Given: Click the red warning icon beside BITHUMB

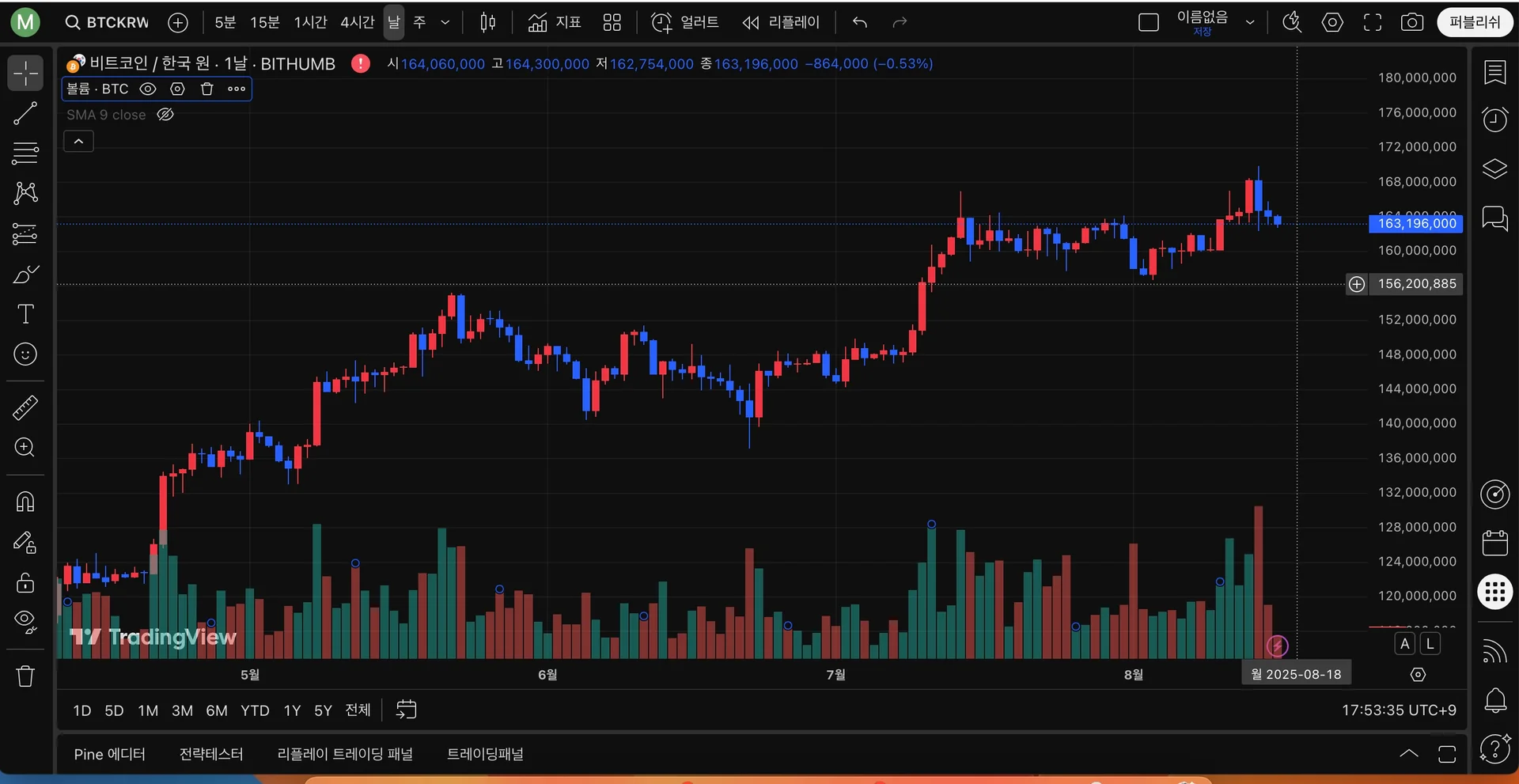Looking at the screenshot, I should coord(361,63).
